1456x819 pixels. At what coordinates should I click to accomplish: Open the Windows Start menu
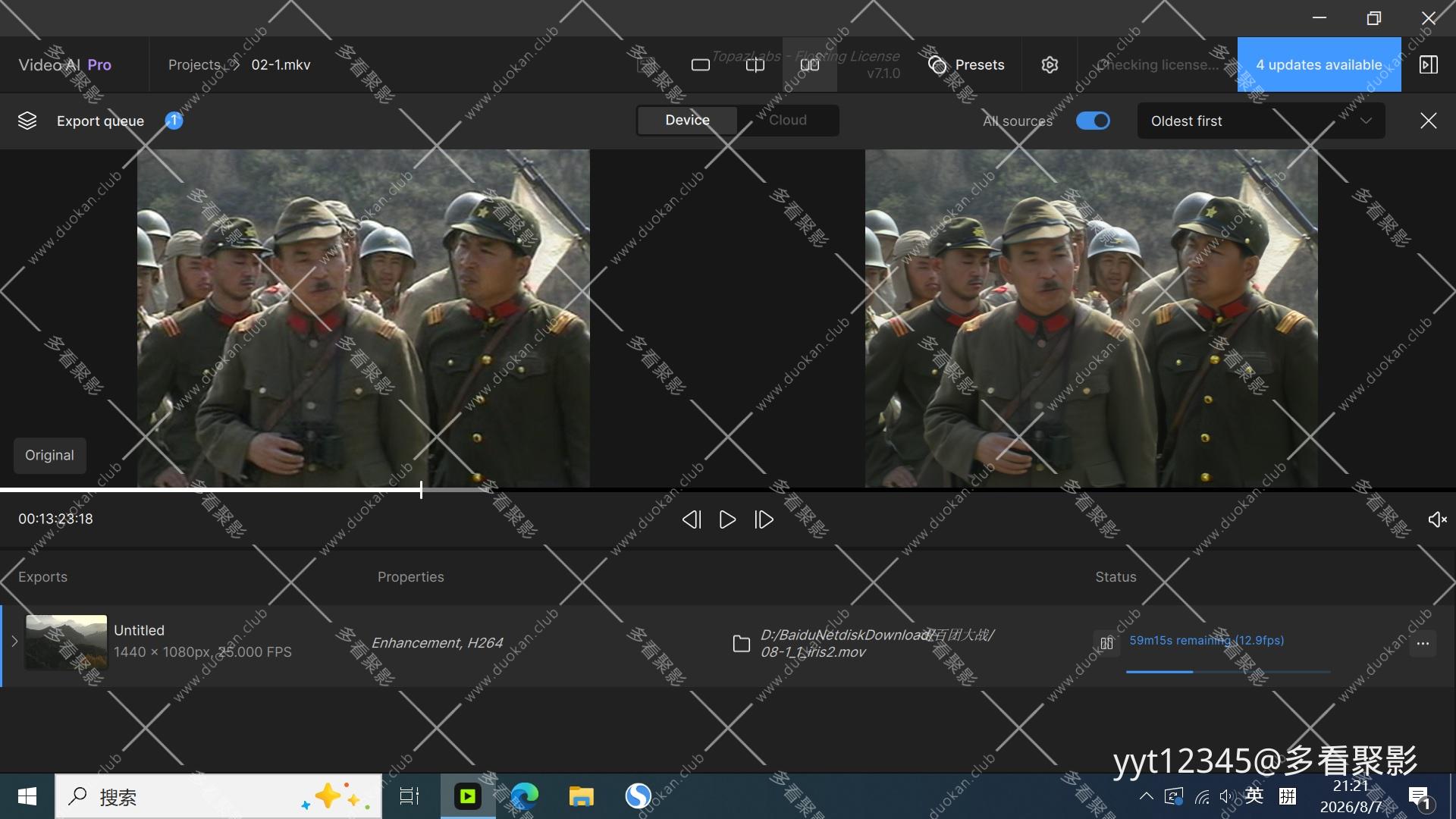coord(27,796)
